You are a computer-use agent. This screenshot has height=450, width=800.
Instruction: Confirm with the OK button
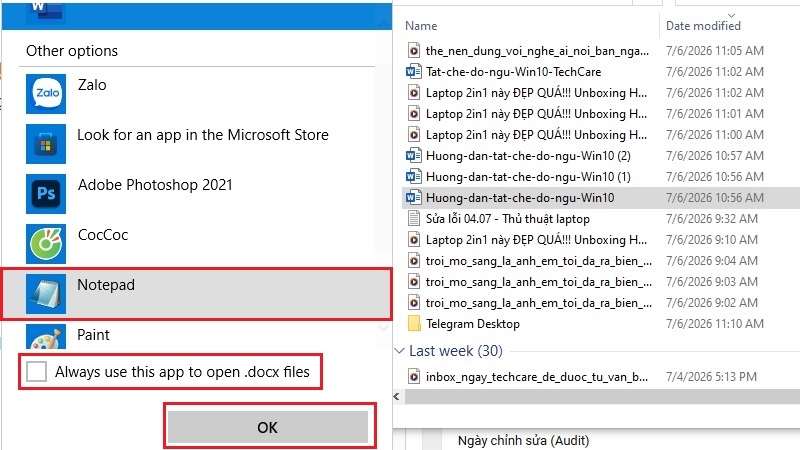[x=268, y=427]
